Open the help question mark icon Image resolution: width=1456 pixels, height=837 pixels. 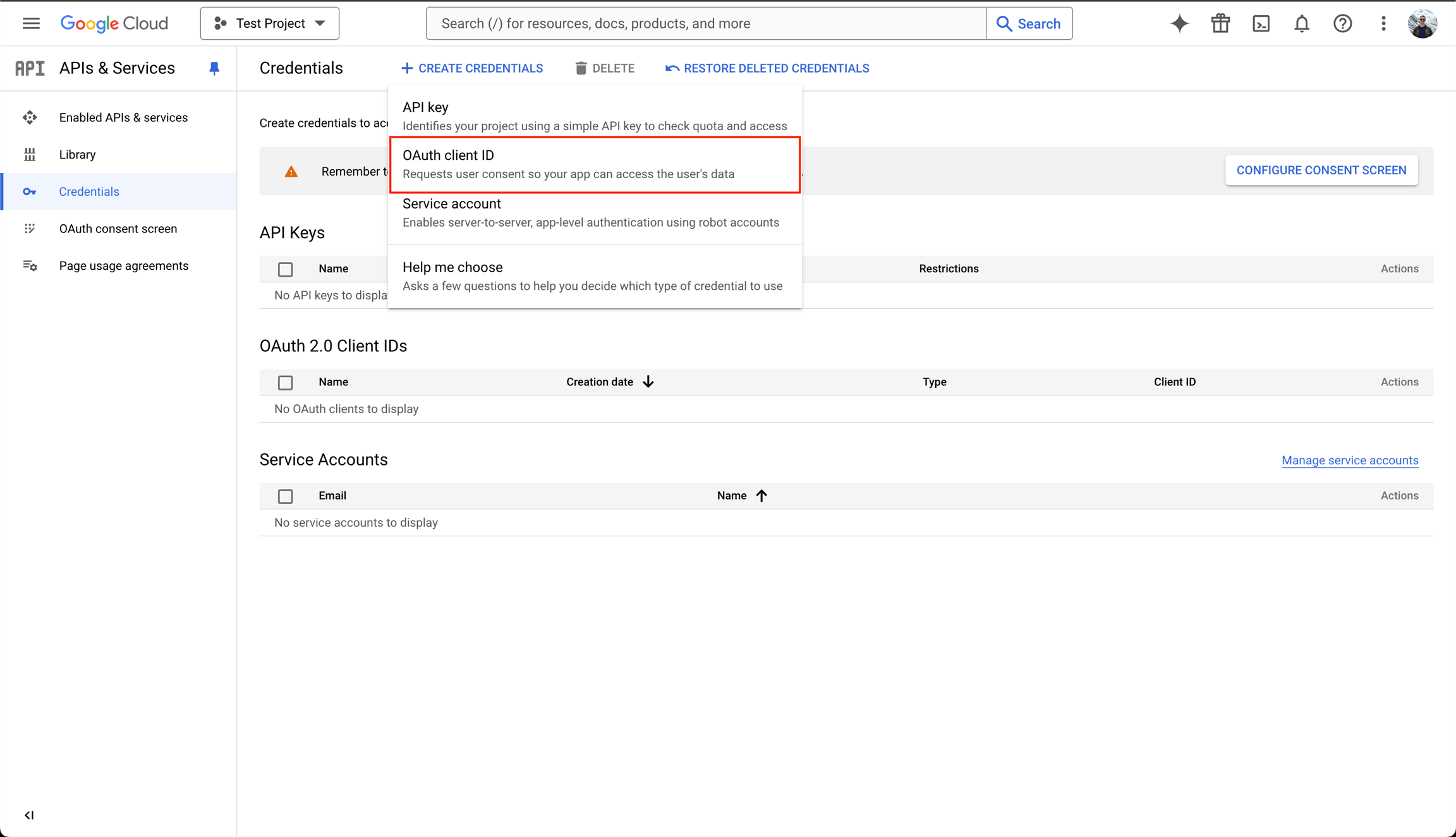point(1342,23)
